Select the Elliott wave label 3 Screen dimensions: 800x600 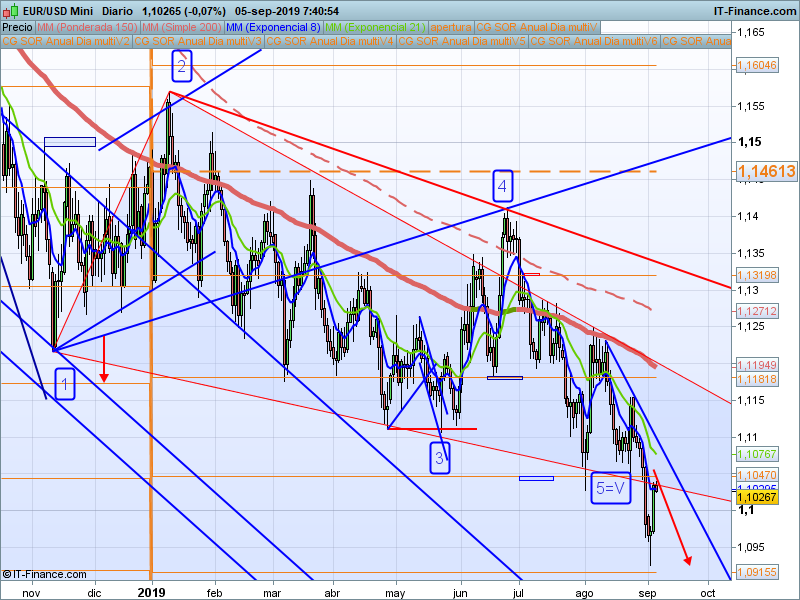tap(440, 458)
